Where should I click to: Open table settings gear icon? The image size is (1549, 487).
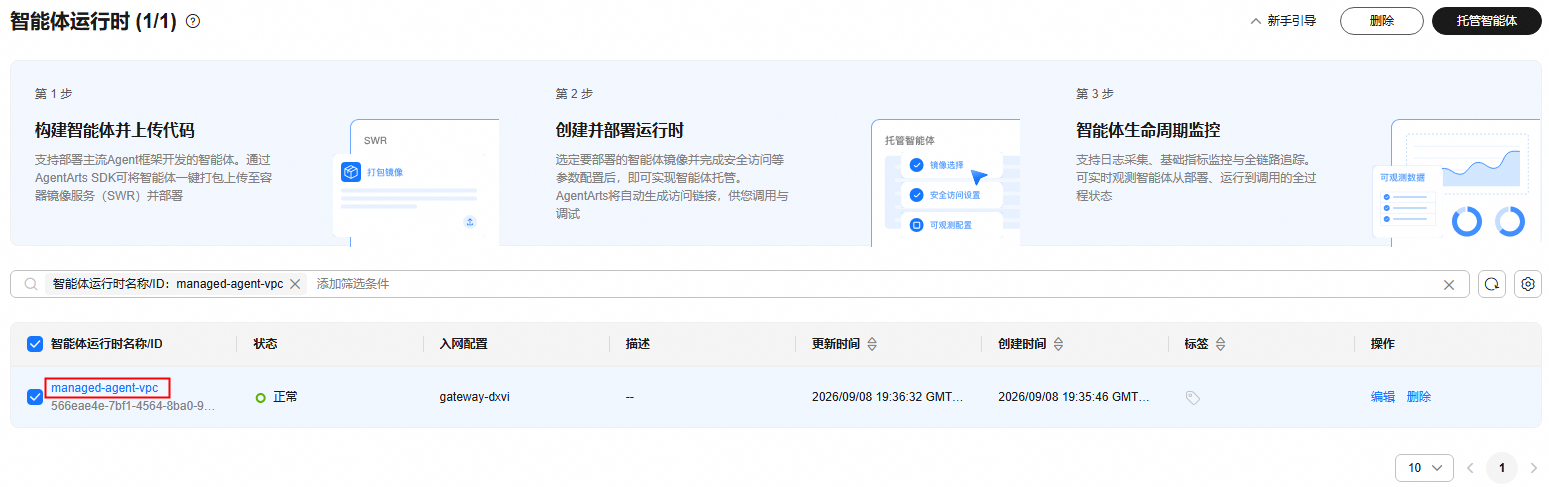coord(1528,284)
